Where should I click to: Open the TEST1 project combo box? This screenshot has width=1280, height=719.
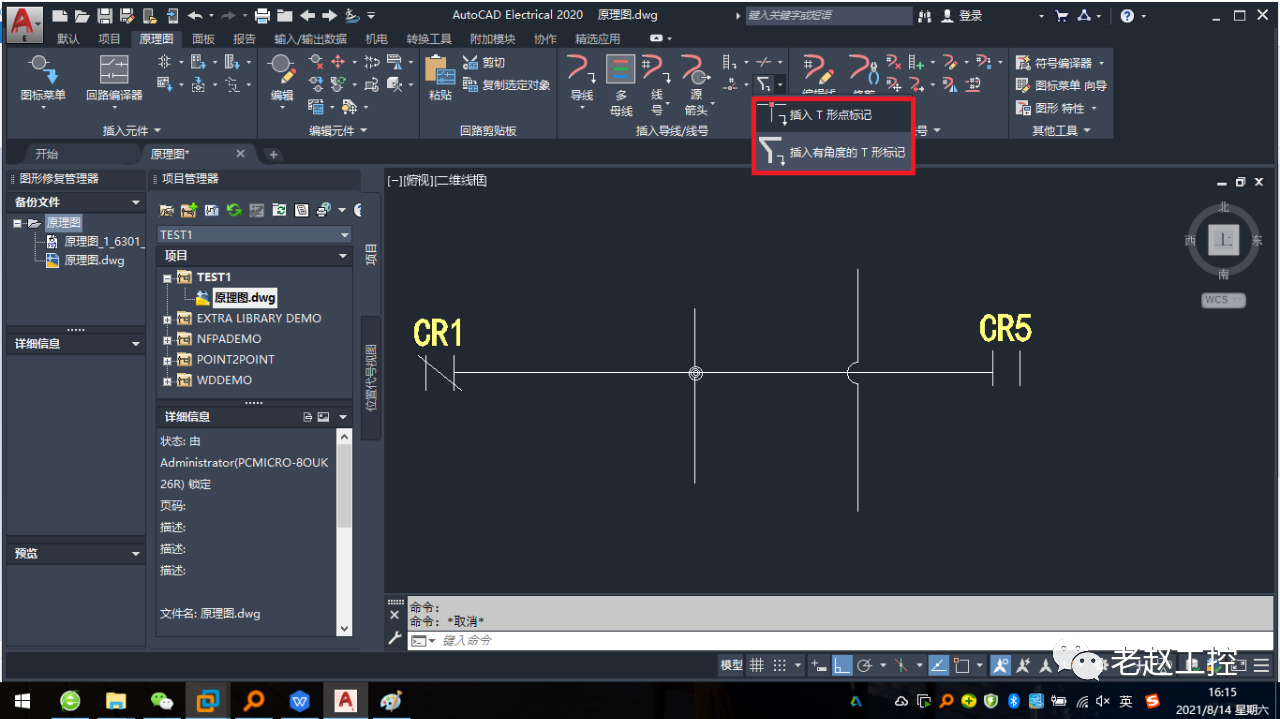(255, 234)
